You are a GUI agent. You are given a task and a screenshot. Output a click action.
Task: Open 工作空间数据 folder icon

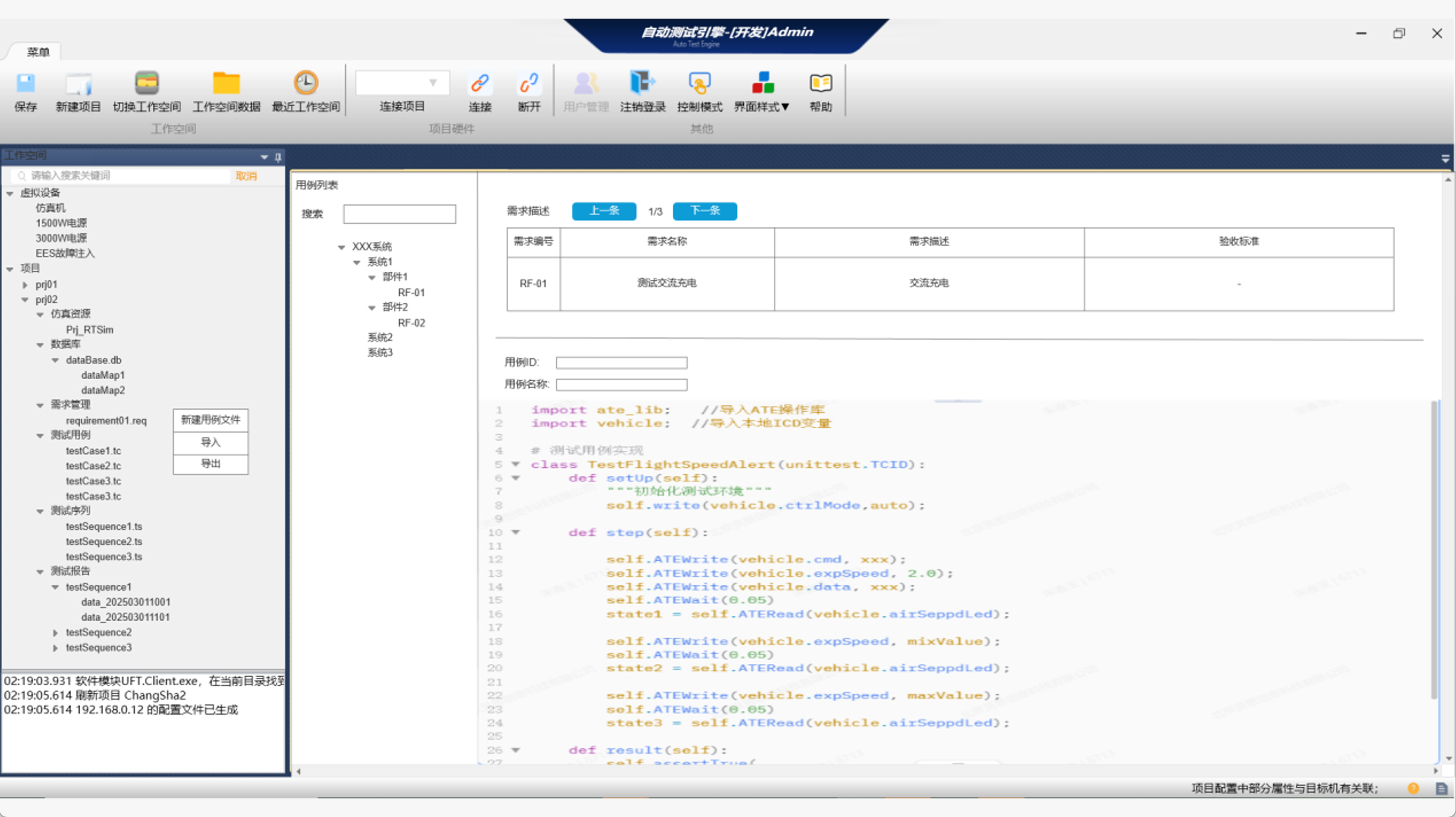tap(226, 84)
